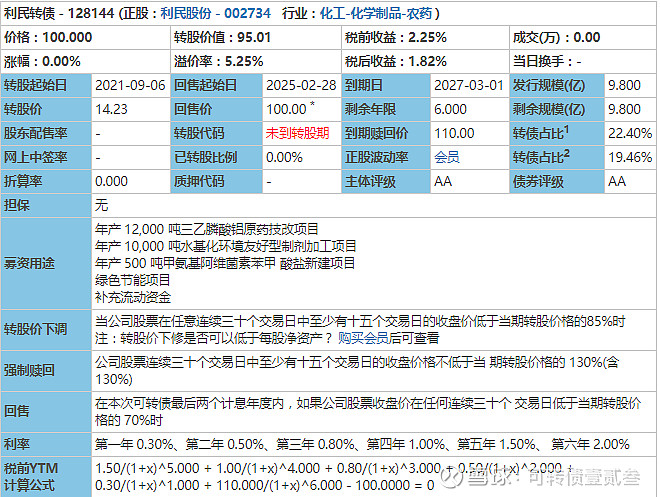This screenshot has width=660, height=497.
Task: Click the 正股波动率 label
Action: point(376,157)
